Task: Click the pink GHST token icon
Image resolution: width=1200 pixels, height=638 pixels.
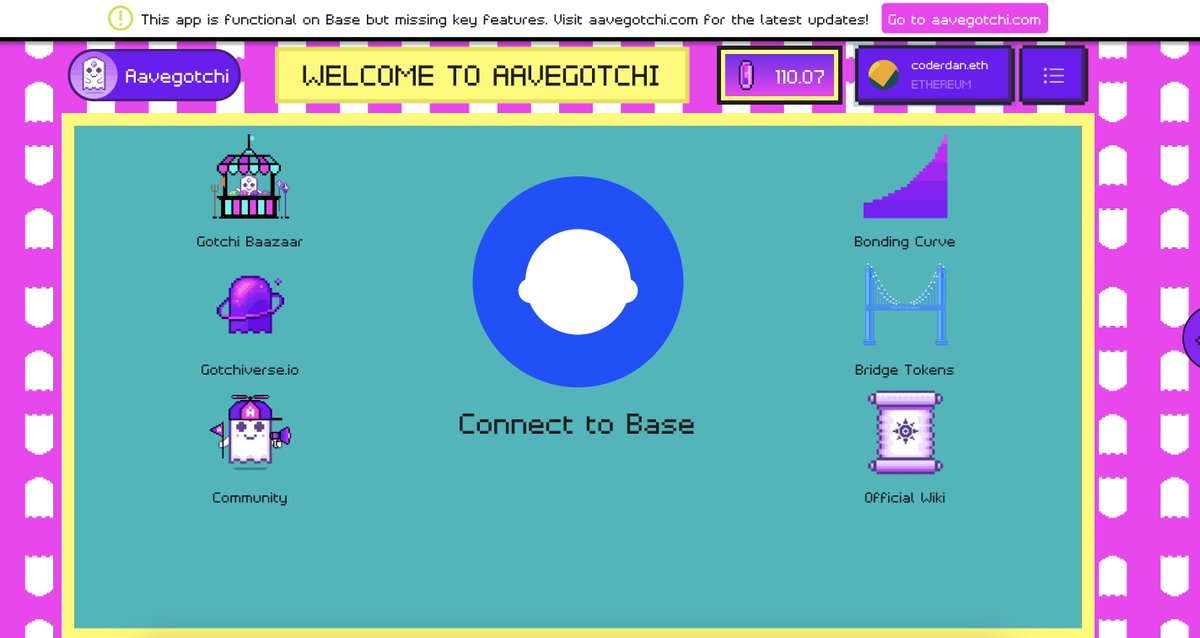Action: 745,76
